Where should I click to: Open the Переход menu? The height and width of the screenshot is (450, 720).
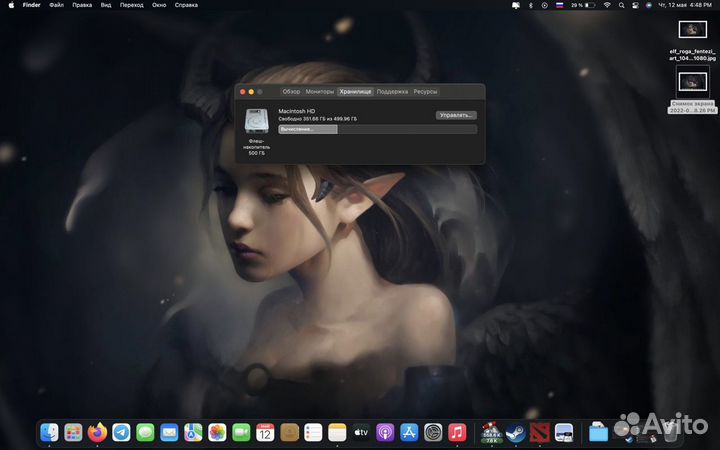pyautogui.click(x=131, y=5)
